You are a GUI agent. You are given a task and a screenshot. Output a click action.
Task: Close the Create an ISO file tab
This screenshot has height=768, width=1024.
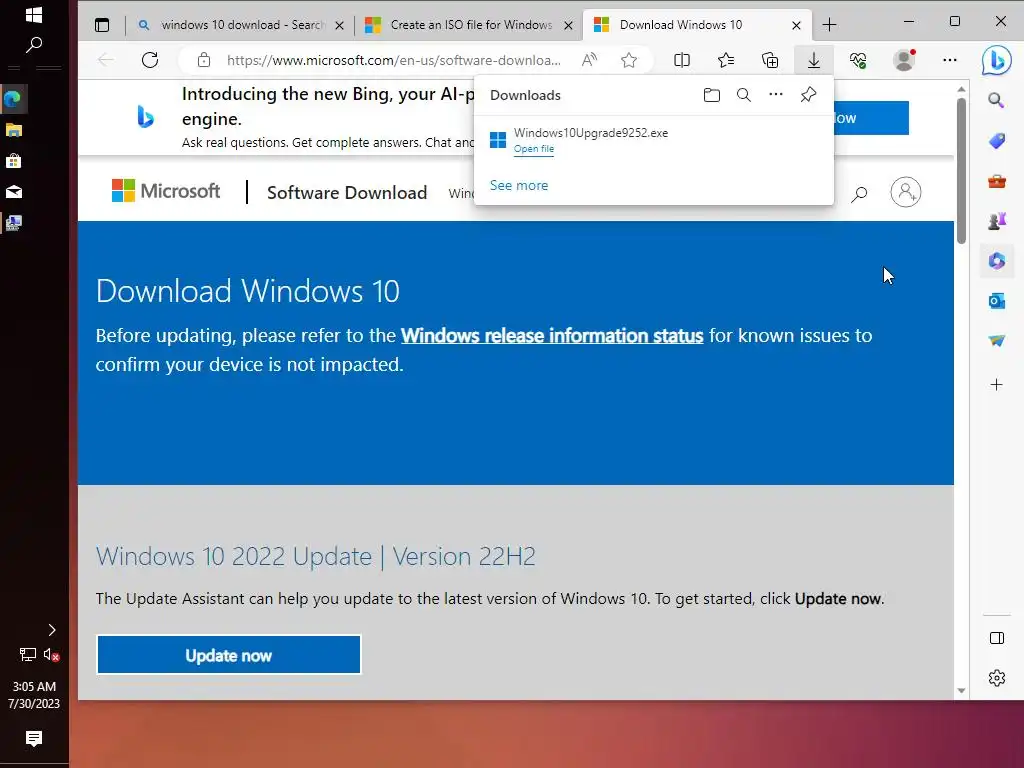click(568, 25)
